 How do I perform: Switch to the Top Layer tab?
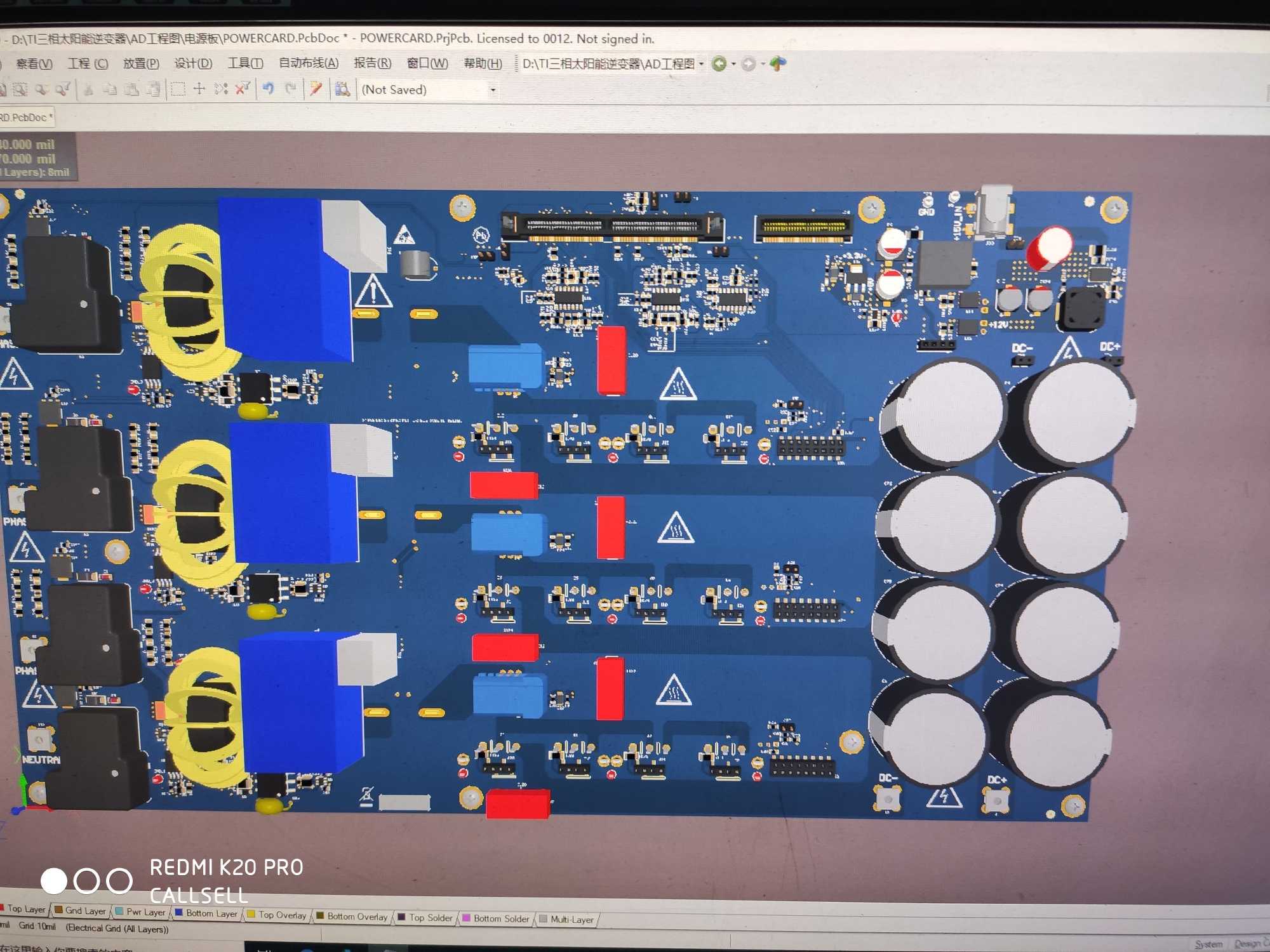24,909
